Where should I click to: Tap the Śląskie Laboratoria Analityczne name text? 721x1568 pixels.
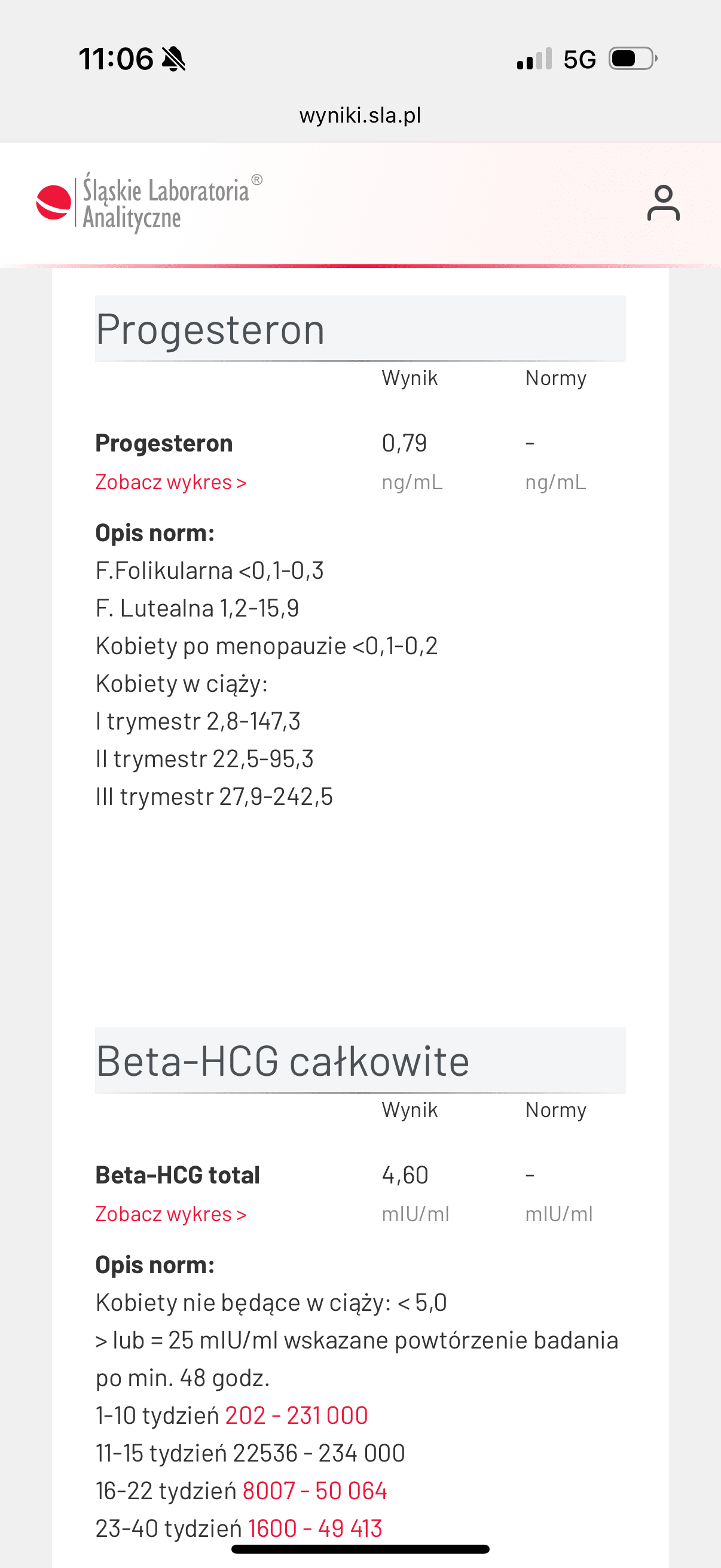[166, 203]
